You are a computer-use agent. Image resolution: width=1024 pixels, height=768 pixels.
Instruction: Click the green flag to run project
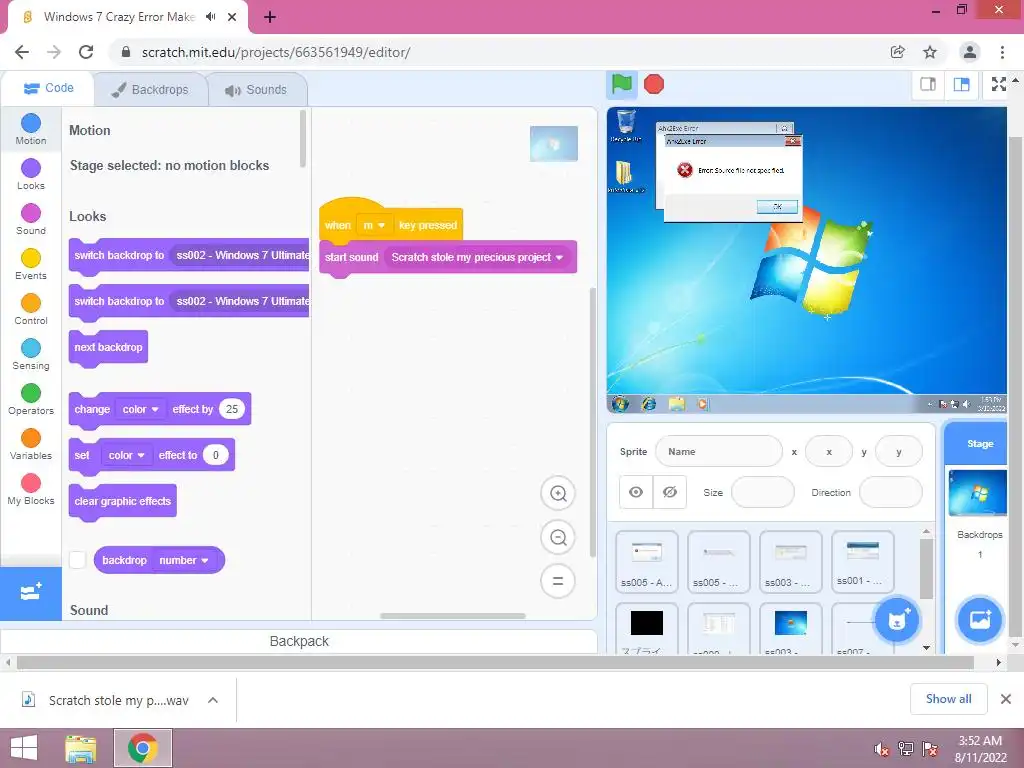coord(622,84)
